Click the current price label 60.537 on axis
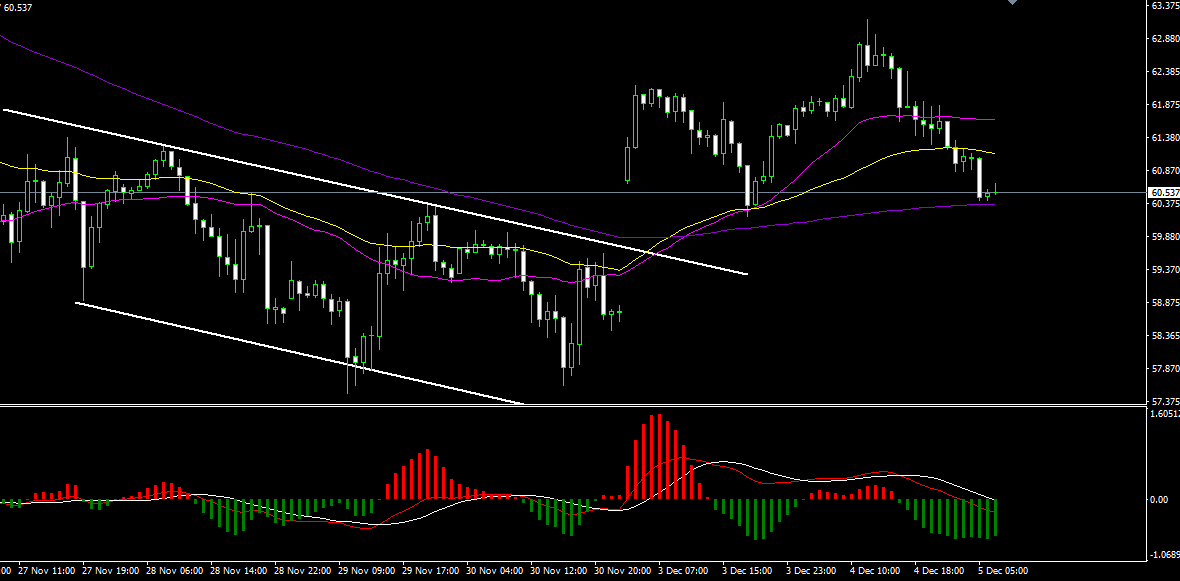This screenshot has width=1180, height=581. coord(1164,193)
